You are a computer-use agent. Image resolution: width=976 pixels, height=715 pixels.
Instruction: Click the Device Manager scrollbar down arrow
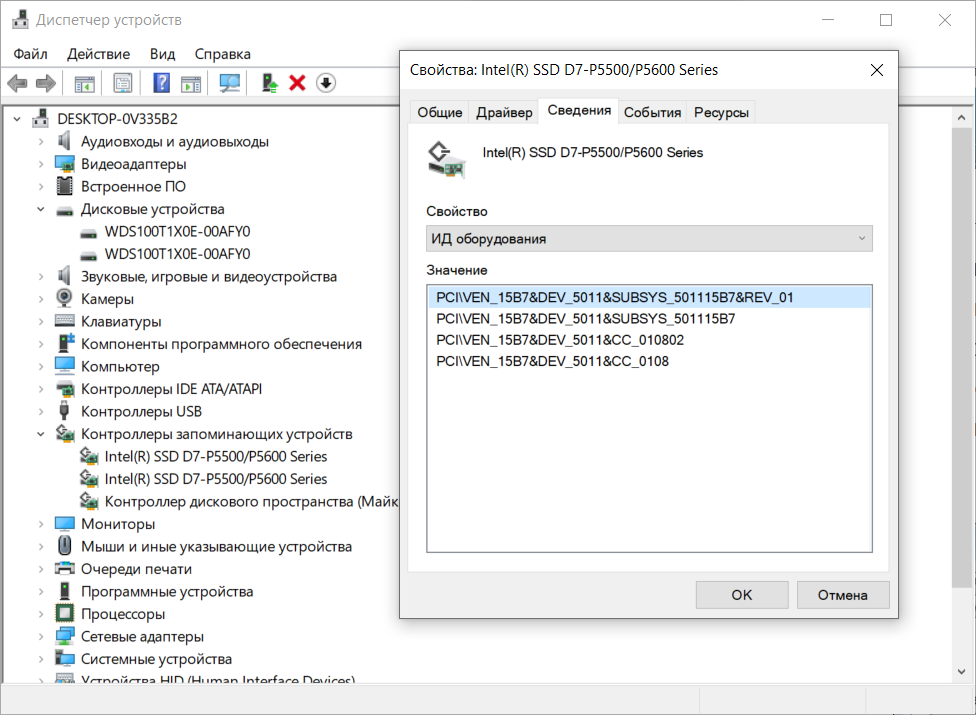click(962, 671)
